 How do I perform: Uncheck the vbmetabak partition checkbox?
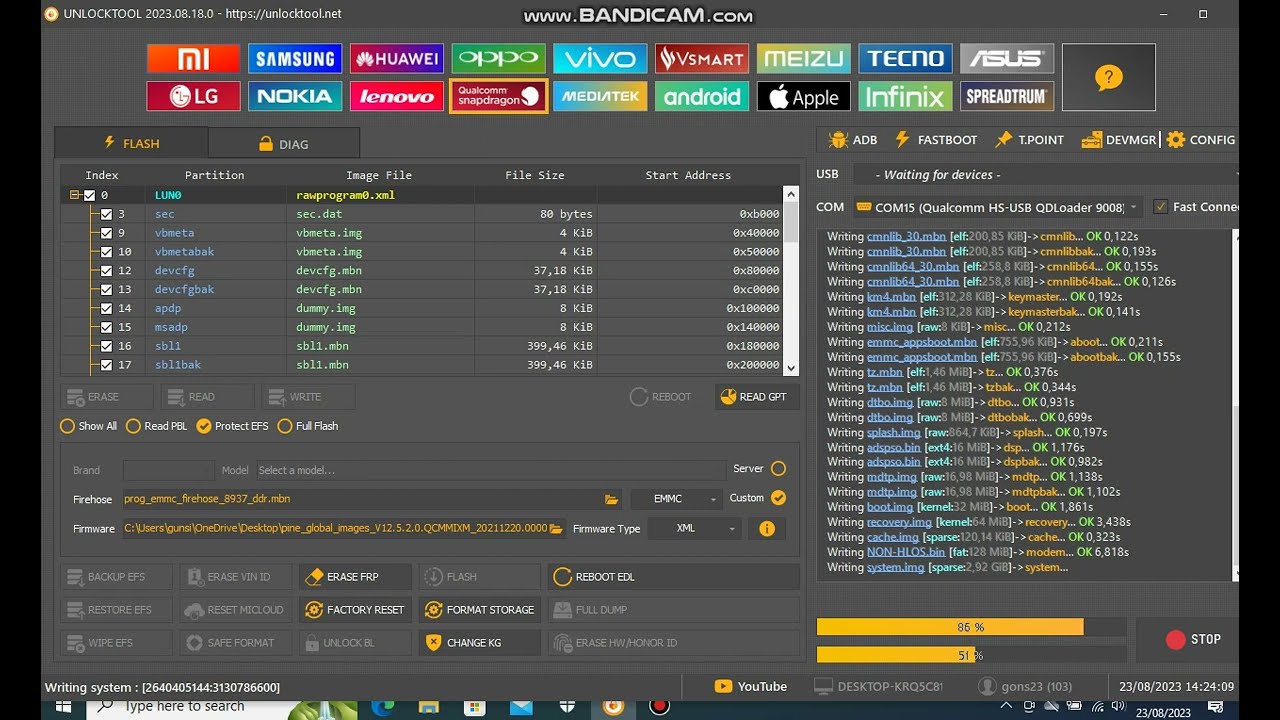click(x=107, y=252)
